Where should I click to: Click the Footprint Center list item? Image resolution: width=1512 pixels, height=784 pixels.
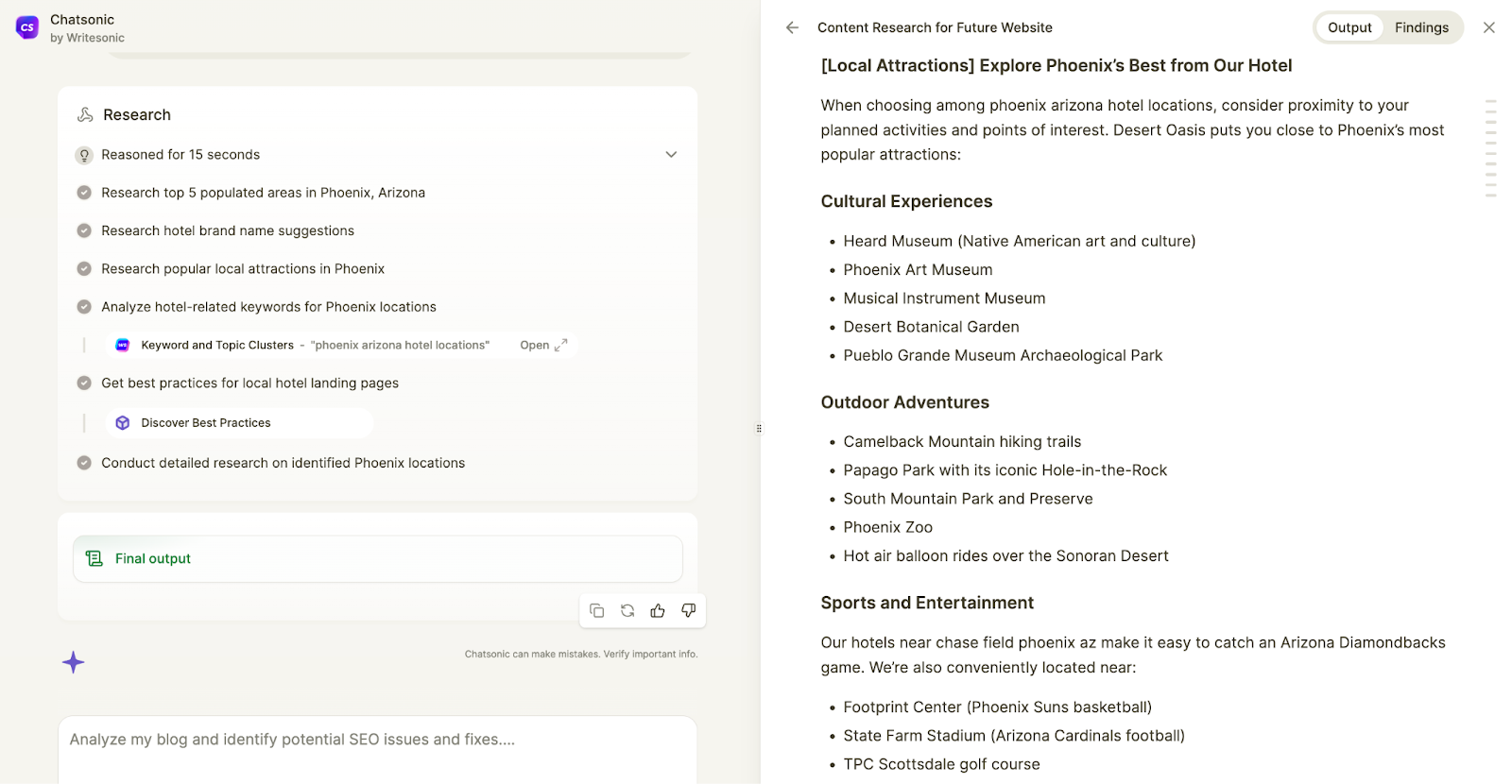[x=997, y=707]
